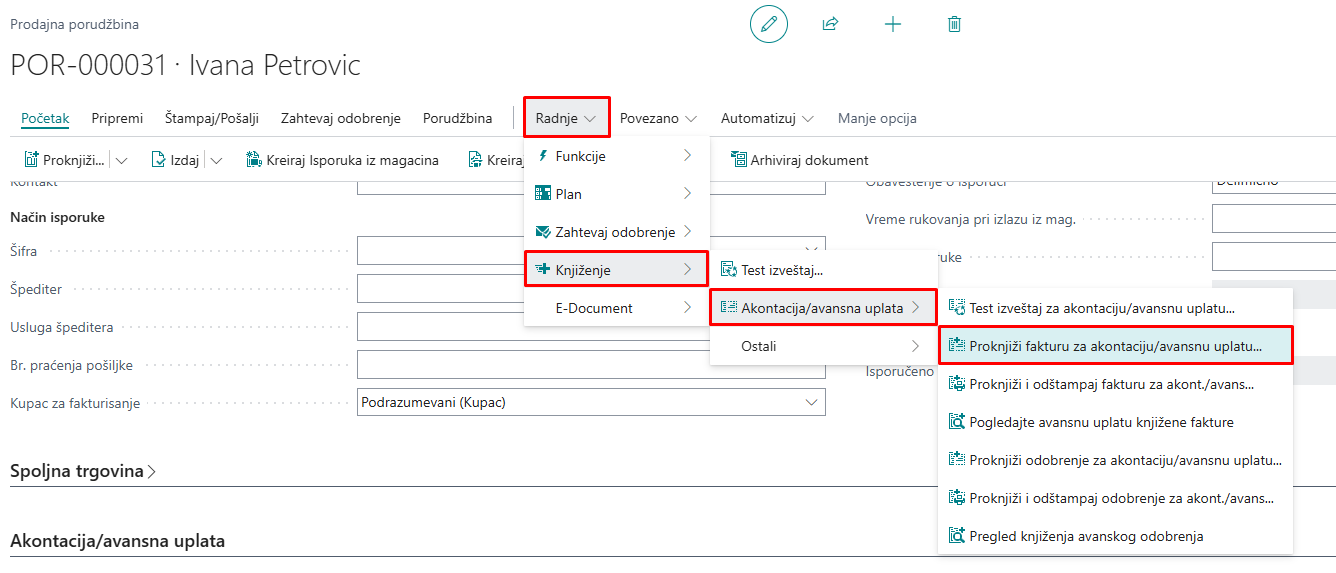
Task: Click the pencil edit icon
Action: point(768,24)
